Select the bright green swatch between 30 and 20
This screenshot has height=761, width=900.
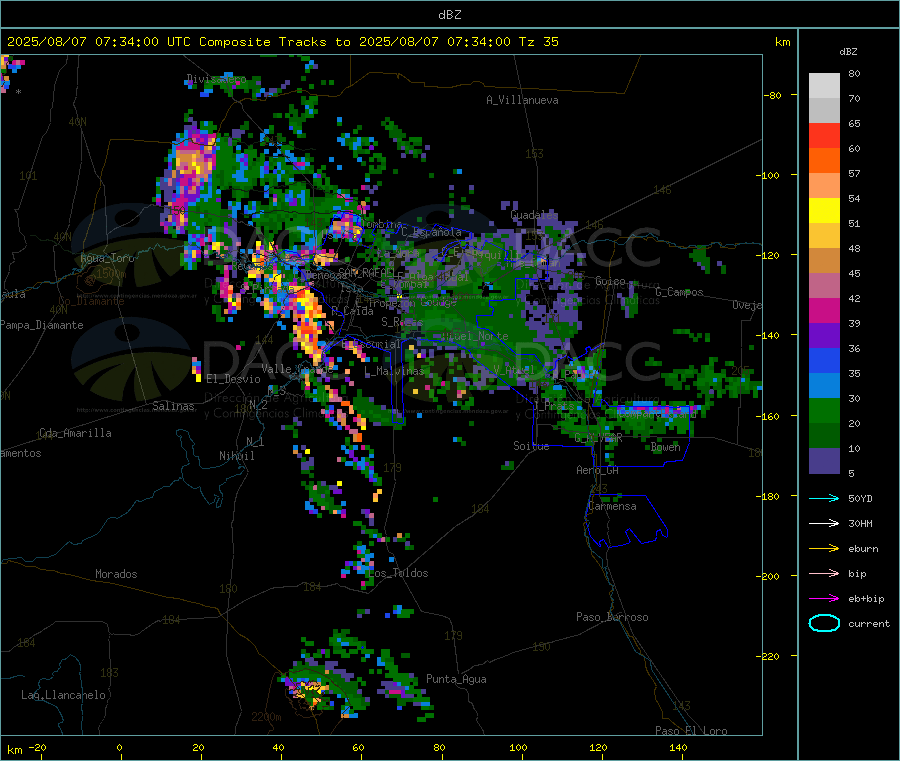coord(824,411)
